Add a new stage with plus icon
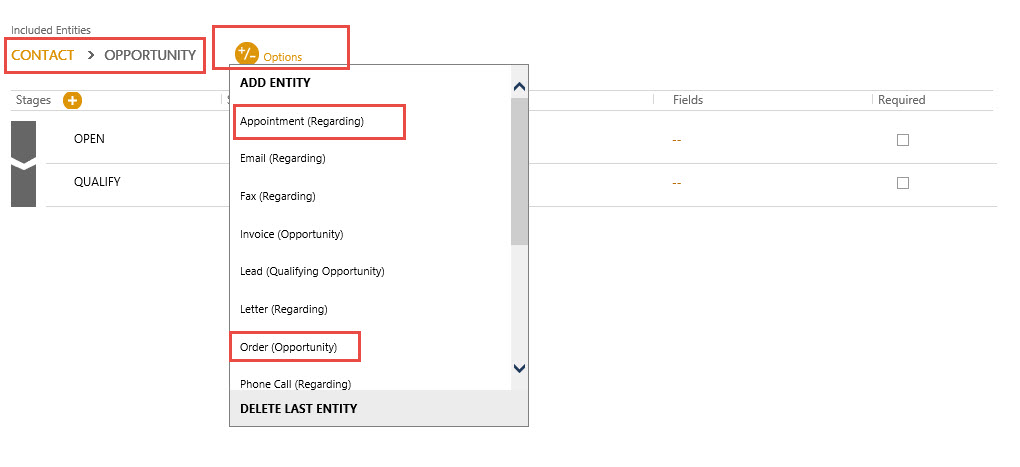 (72, 100)
